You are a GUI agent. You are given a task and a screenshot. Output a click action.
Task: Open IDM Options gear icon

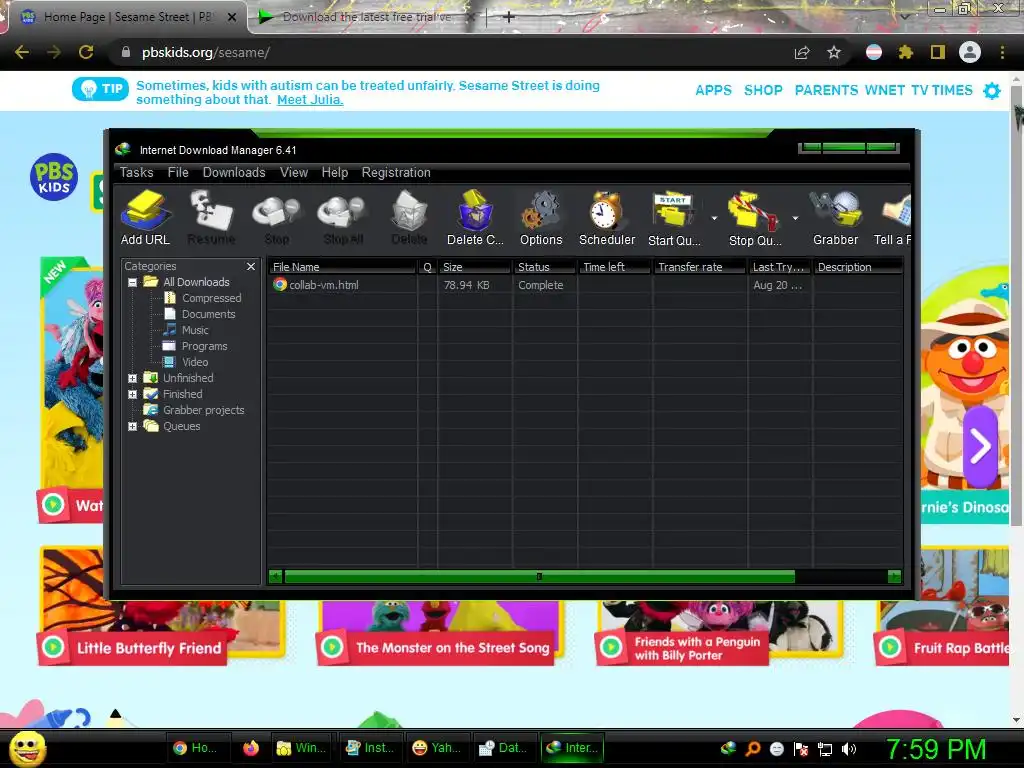coord(541,218)
